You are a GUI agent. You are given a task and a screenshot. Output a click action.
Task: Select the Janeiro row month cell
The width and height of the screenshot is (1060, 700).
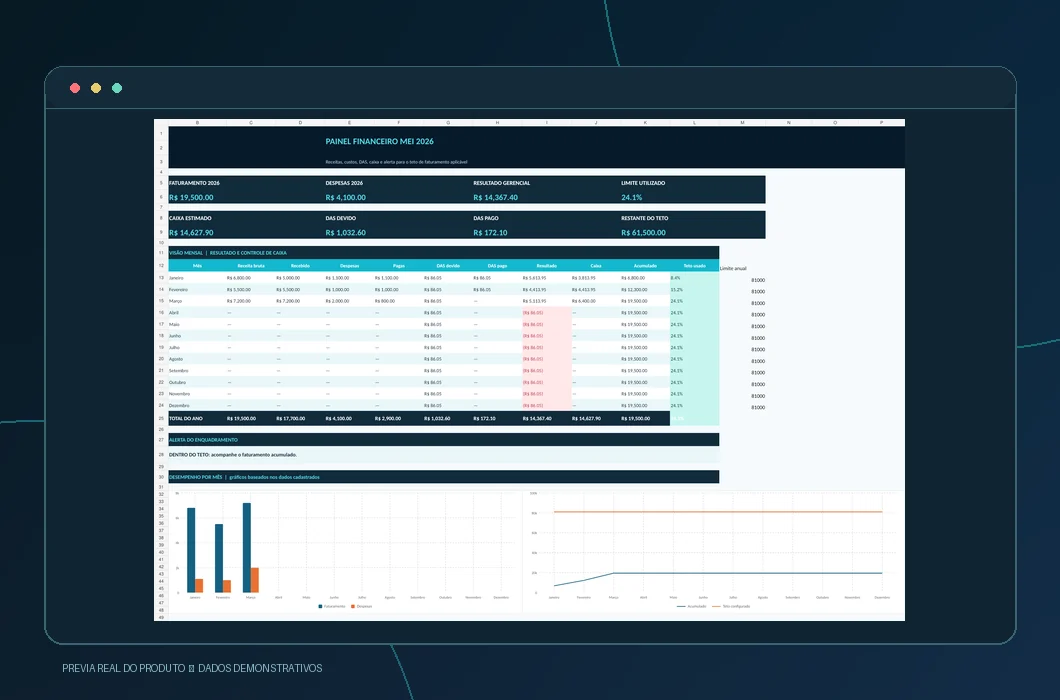point(176,278)
